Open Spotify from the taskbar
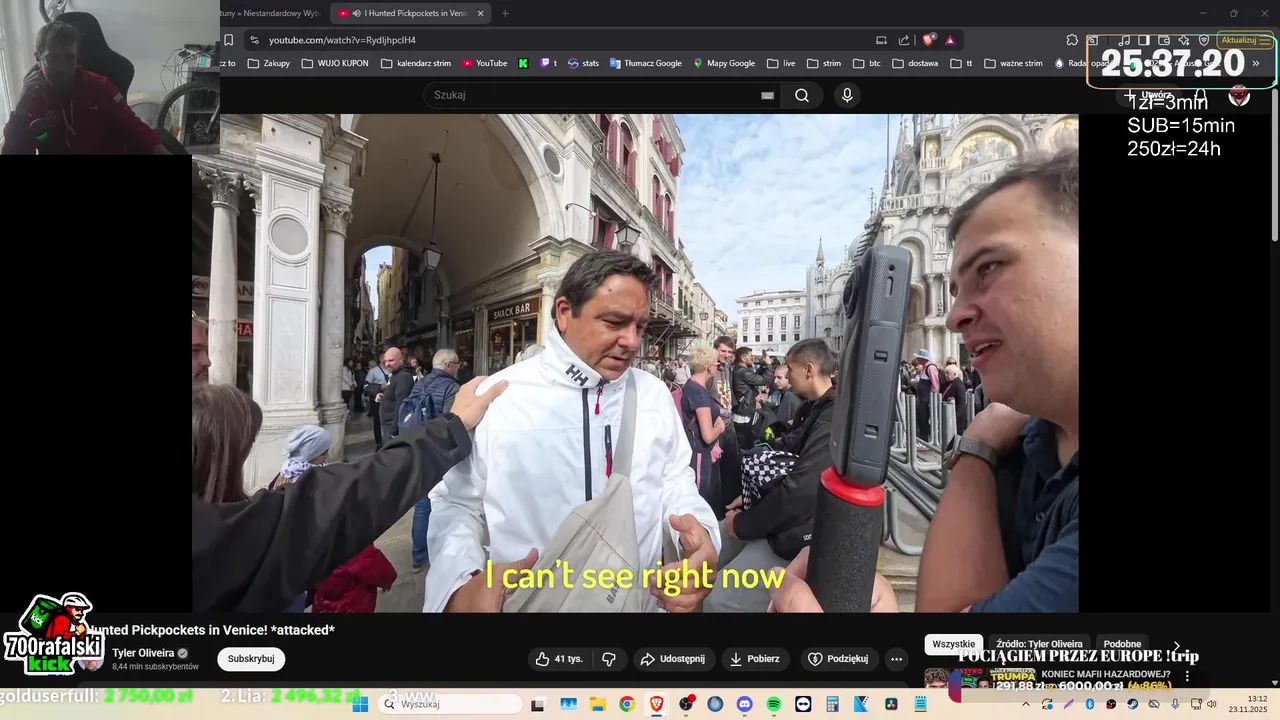The image size is (1280, 720). coord(774,704)
